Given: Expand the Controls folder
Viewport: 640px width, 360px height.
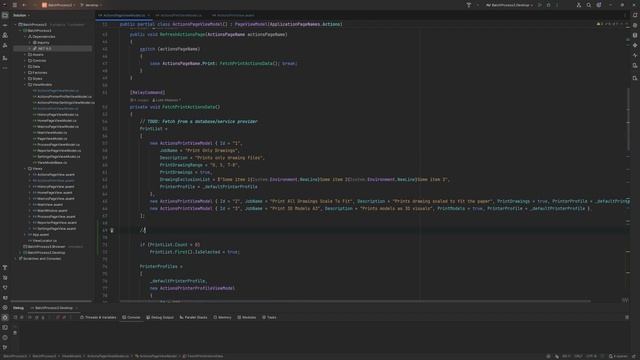Looking at the screenshot, I should [25, 60].
